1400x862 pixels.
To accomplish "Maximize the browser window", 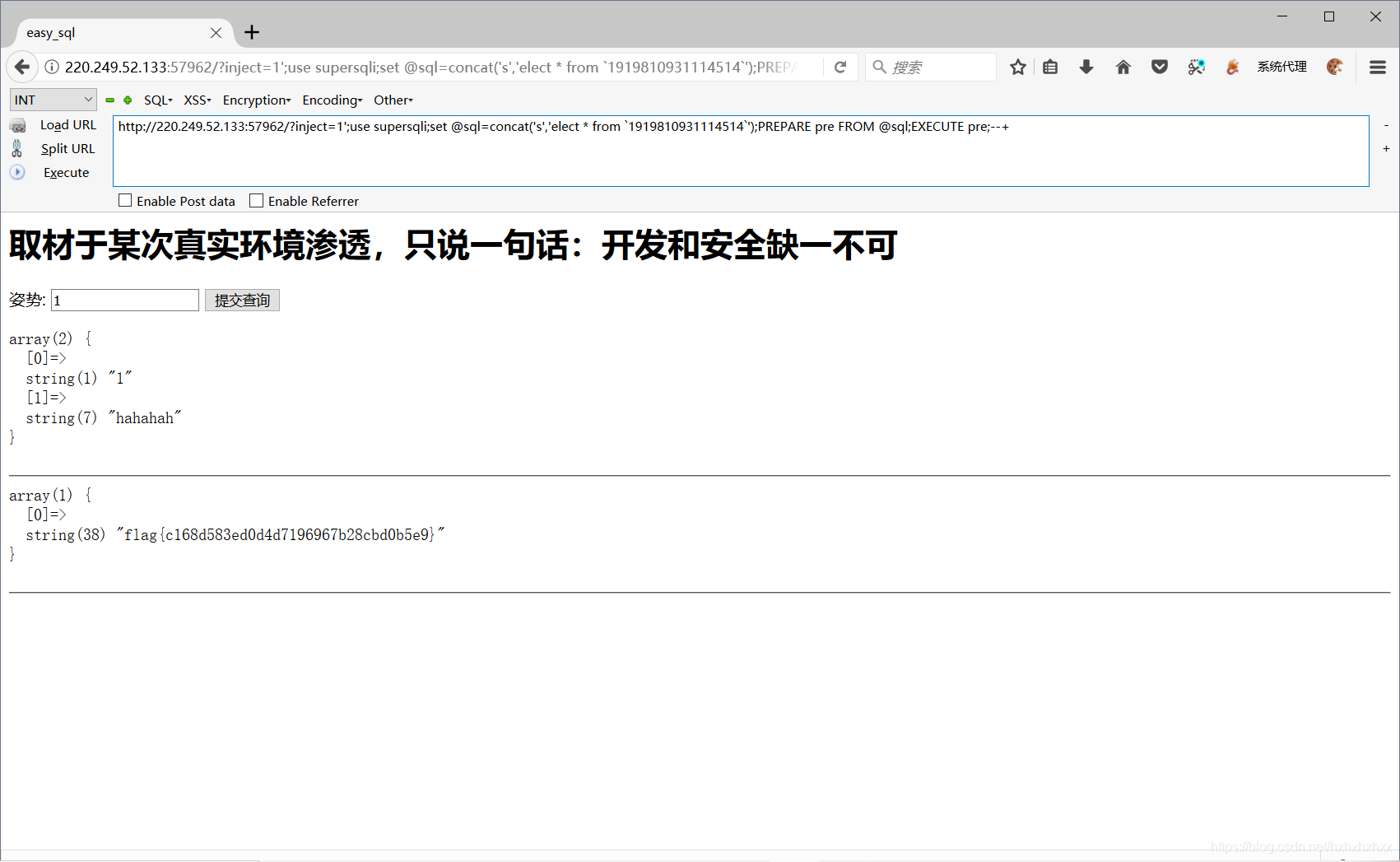I will tap(1328, 16).
